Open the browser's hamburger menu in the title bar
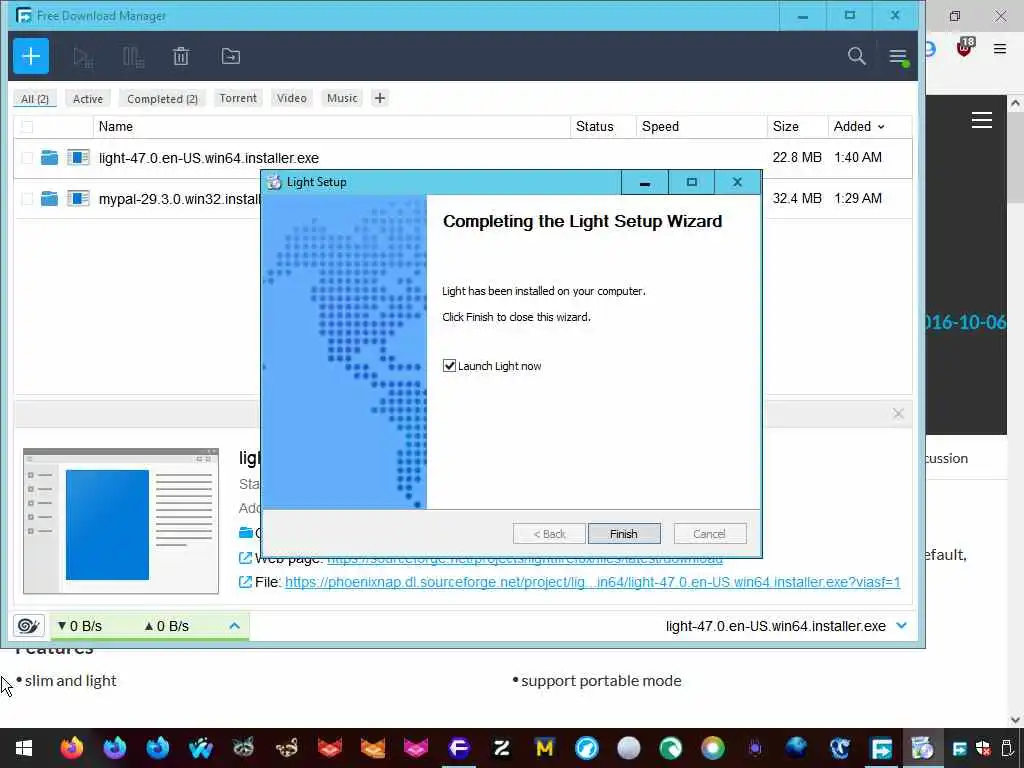Image resolution: width=1024 pixels, height=768 pixels. pyautogui.click(x=1000, y=48)
